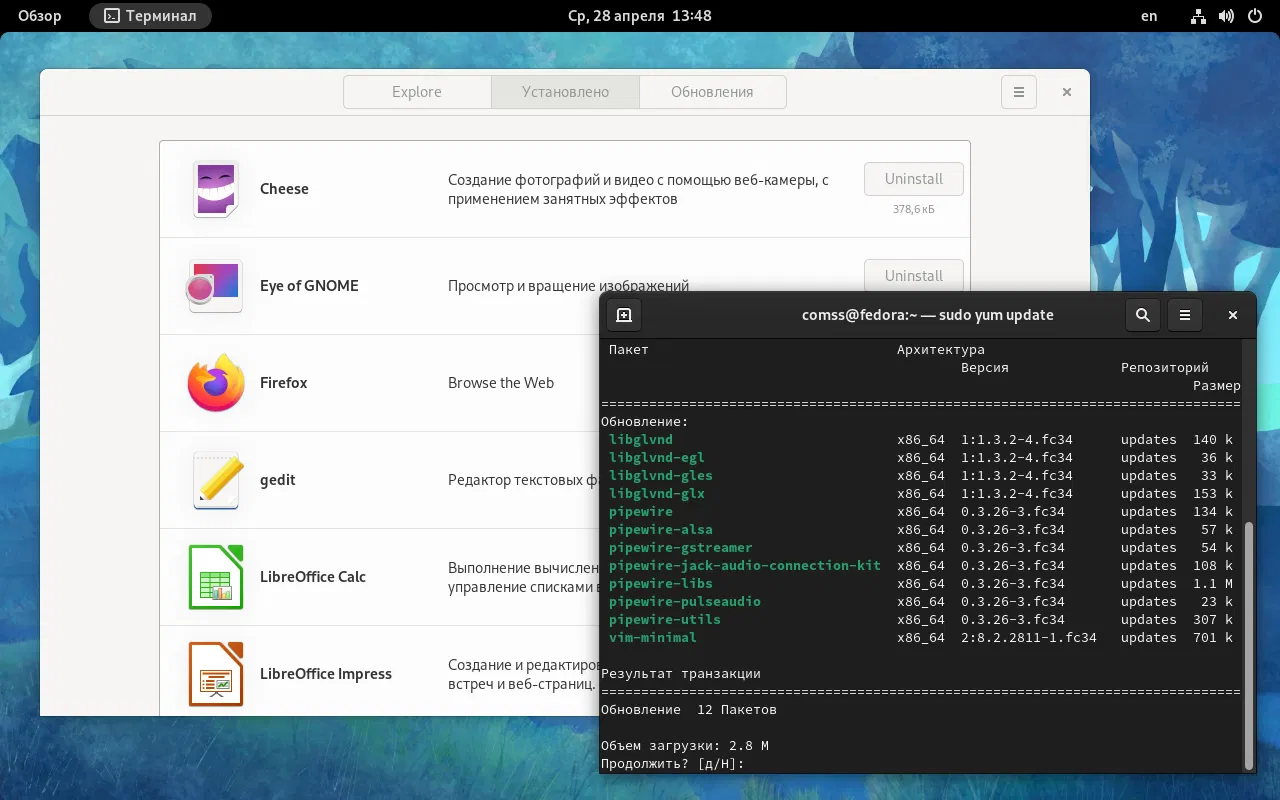The height and width of the screenshot is (800, 1280).
Task: Click the libglvnd package name in terminal
Action: [641, 440]
